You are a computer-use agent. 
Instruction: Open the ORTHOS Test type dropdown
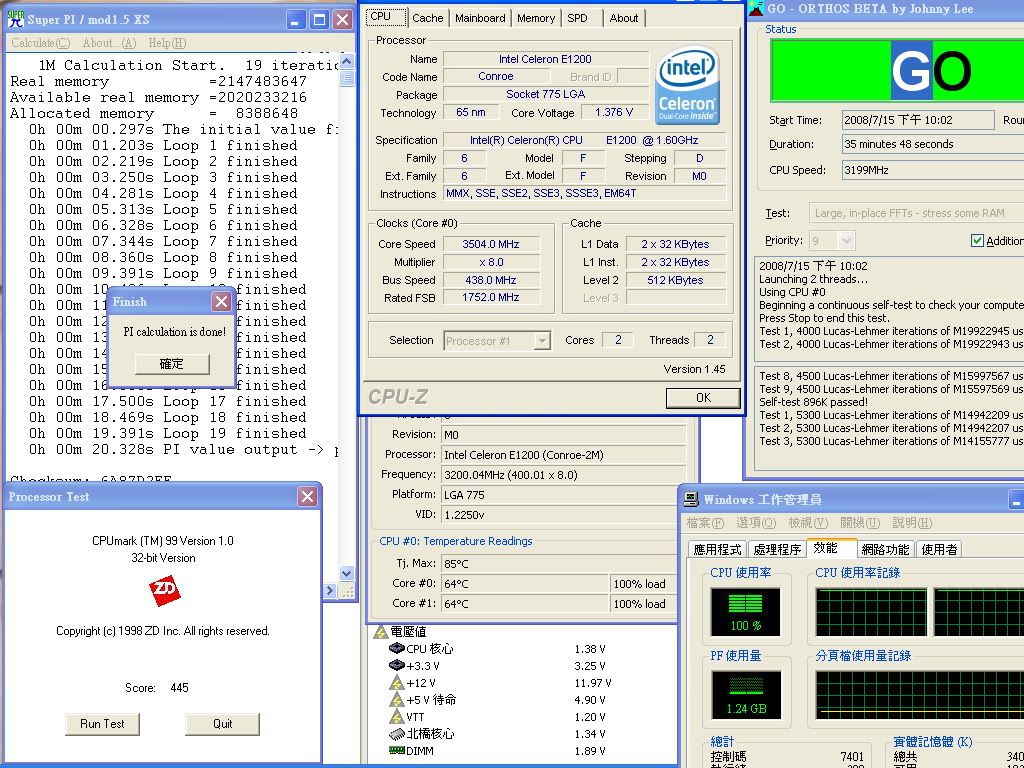916,213
